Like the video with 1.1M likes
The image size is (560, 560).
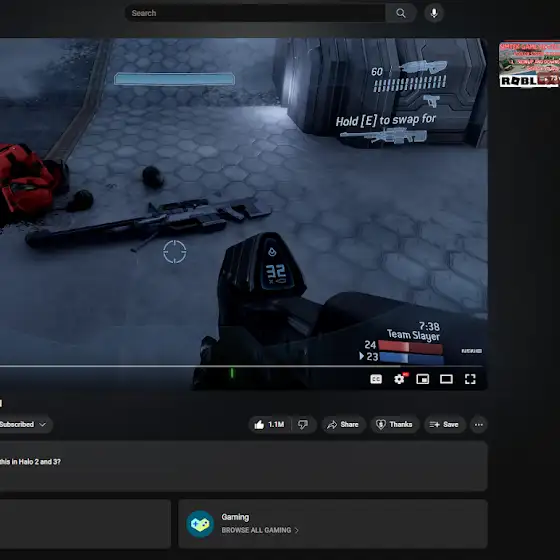(270, 425)
